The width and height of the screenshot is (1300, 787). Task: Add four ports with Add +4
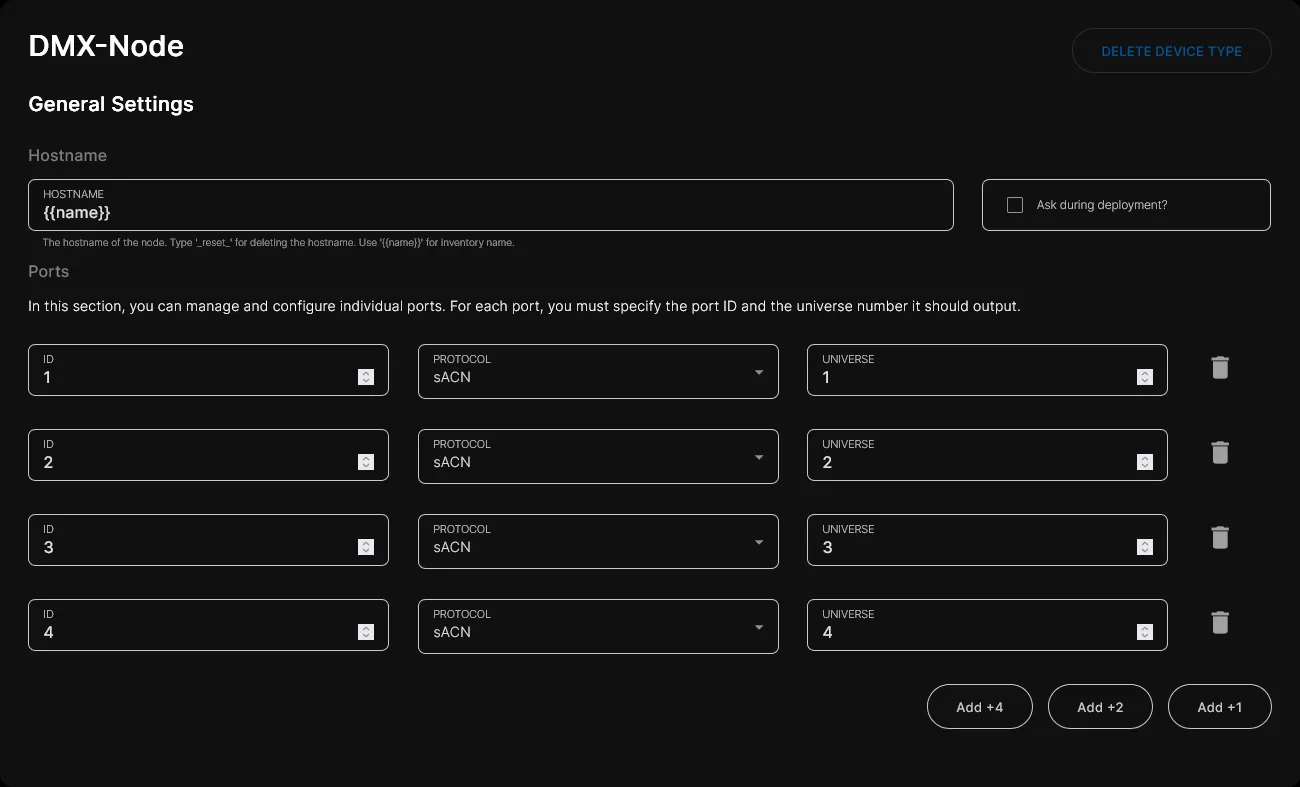(x=979, y=707)
